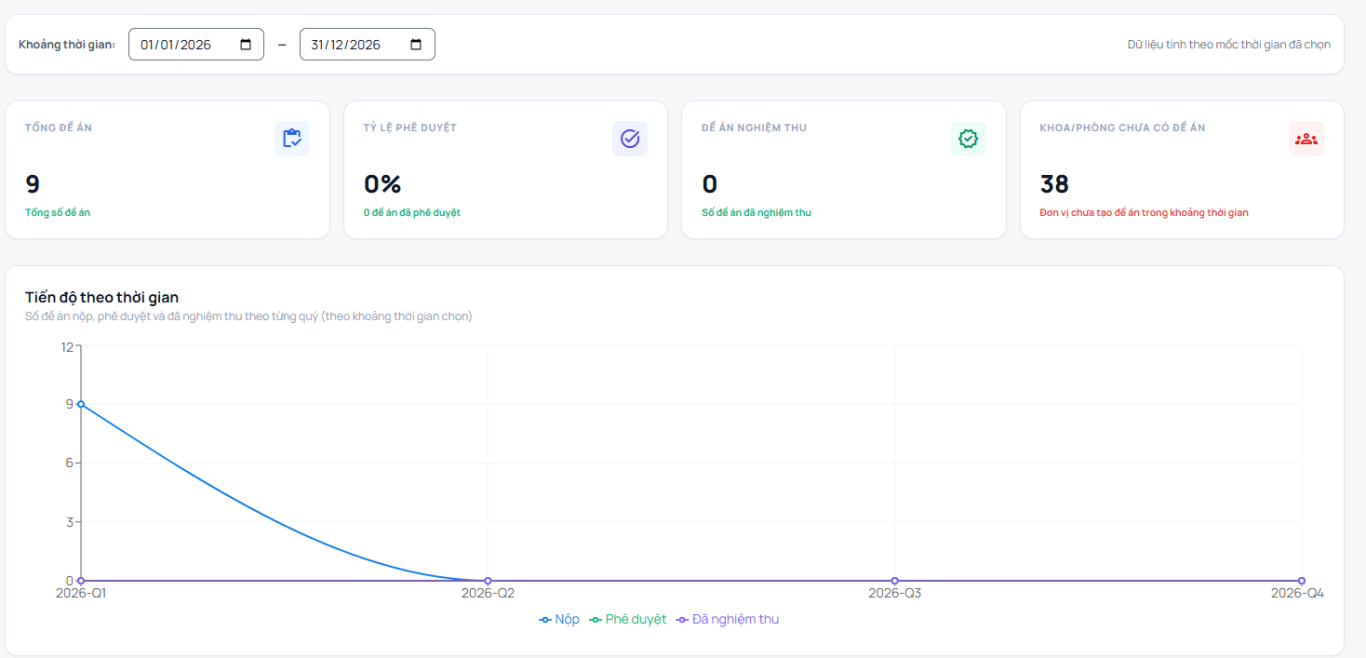This screenshot has width=1366, height=658.
Task: Click the chart data point at 2026-Q2
Action: (488, 581)
